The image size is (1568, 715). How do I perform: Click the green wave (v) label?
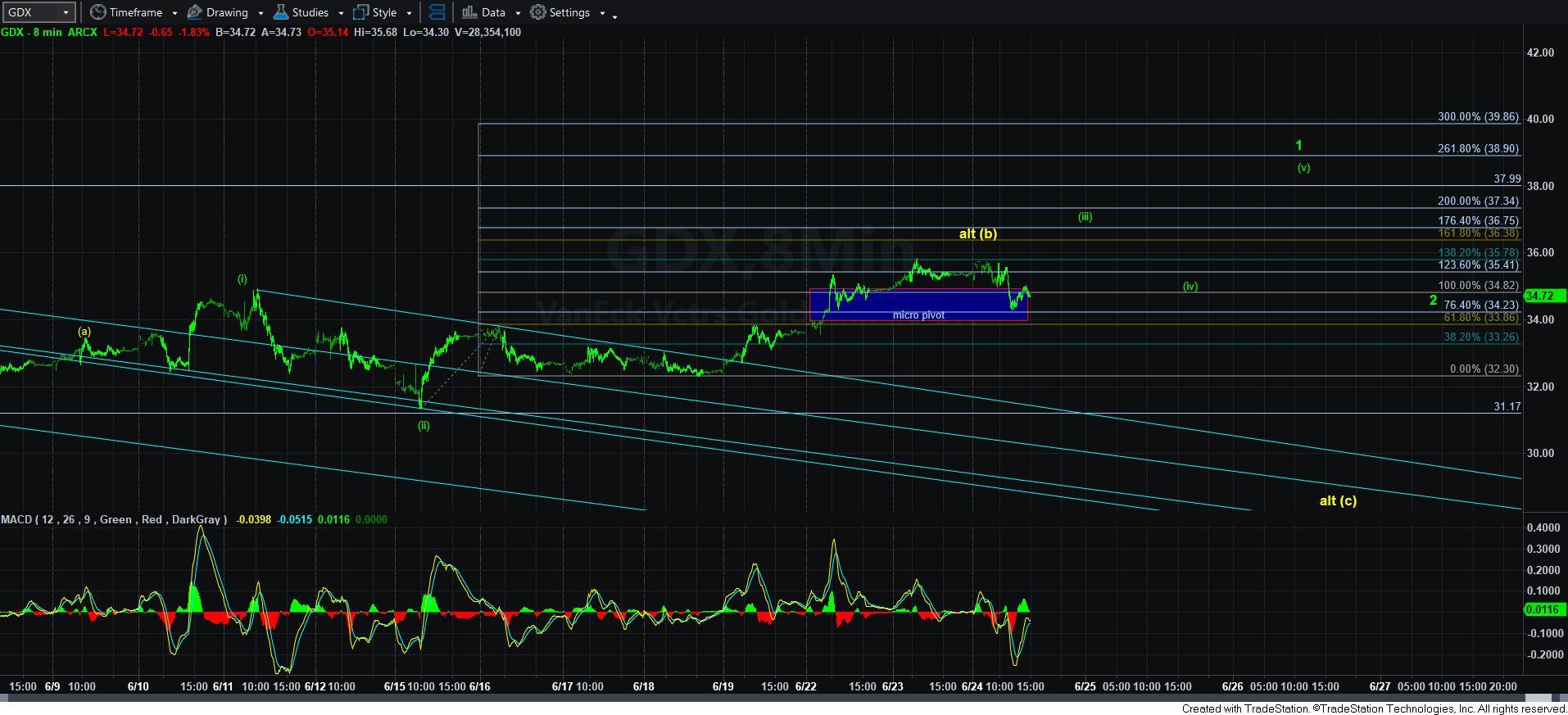coord(1303,168)
